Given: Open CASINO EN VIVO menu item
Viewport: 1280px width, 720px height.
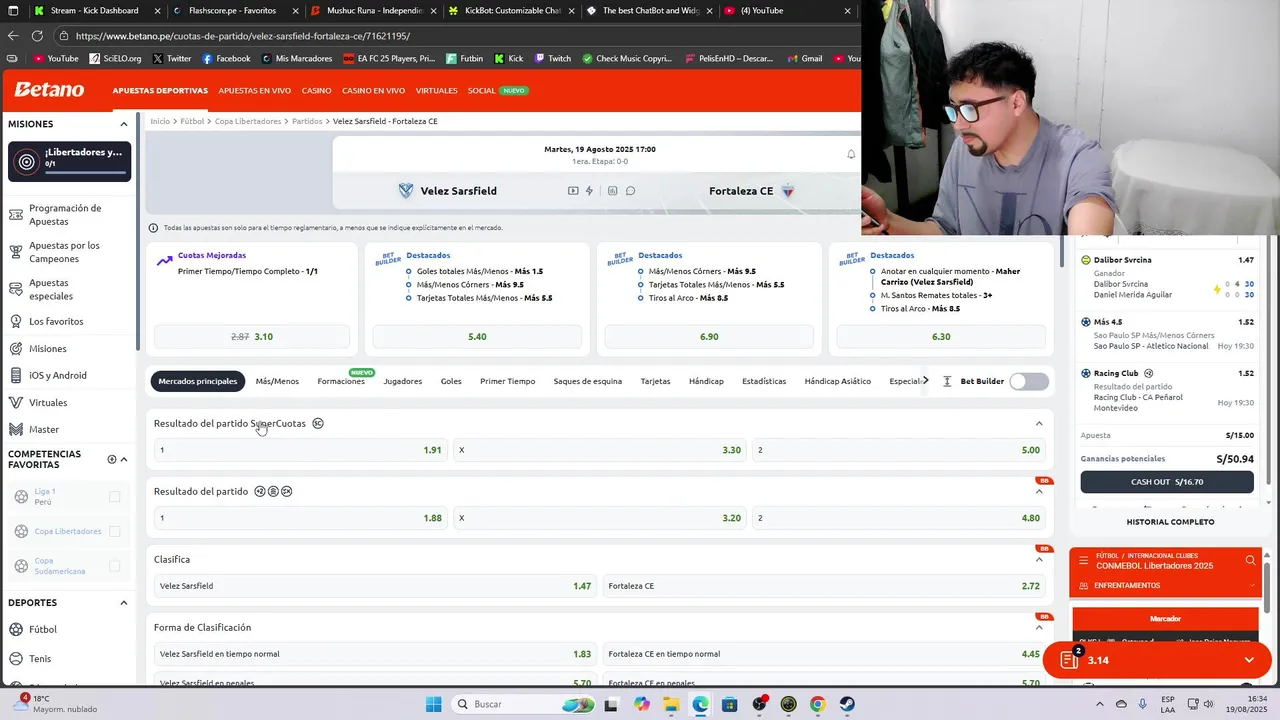Looking at the screenshot, I should pos(374,90).
